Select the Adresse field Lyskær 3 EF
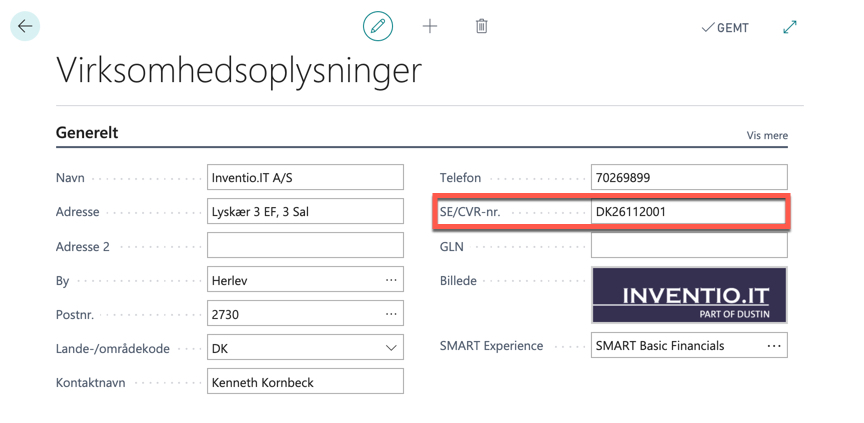This screenshot has height=423, width=864. coord(305,212)
